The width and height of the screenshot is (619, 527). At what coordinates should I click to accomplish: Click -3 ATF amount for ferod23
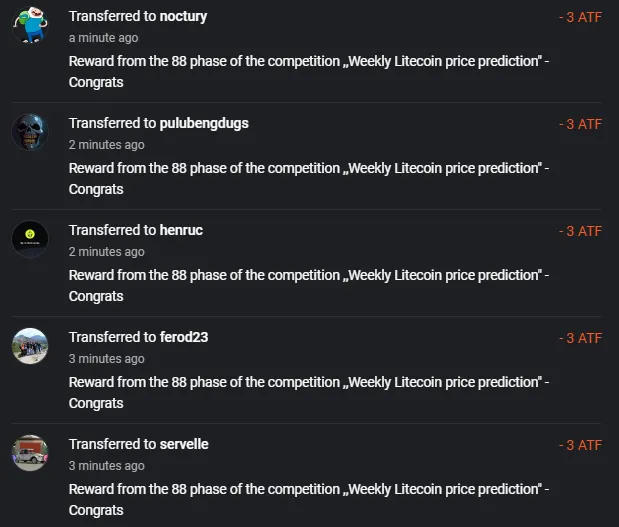(x=580, y=338)
